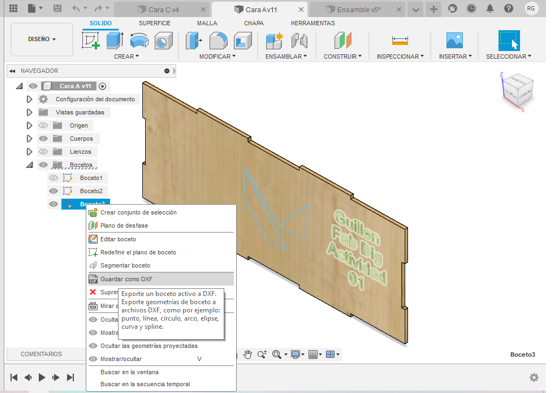Hide Boceto3 via its eye icon

click(x=53, y=204)
